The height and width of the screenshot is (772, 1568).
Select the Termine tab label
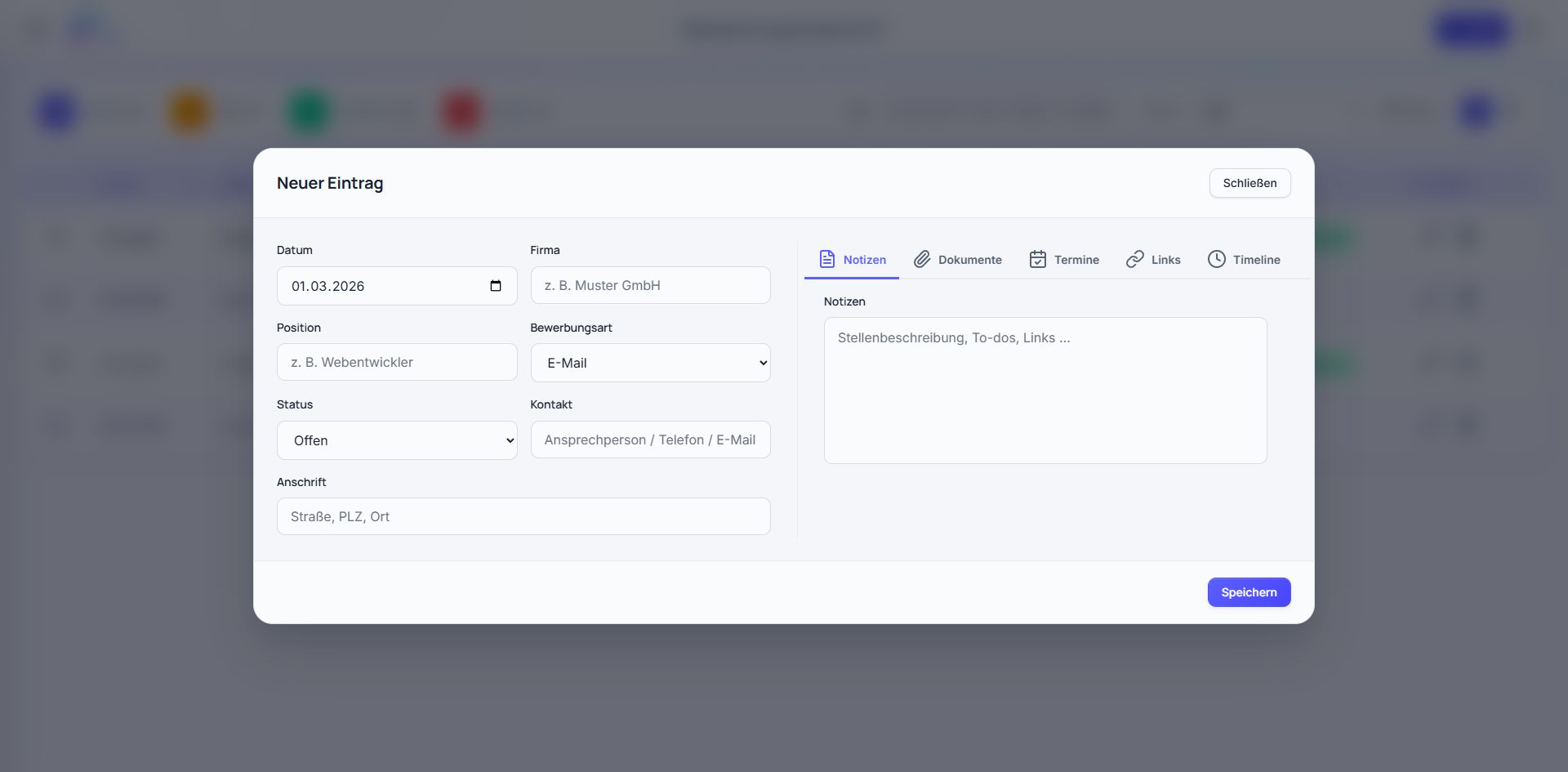pos(1076,260)
